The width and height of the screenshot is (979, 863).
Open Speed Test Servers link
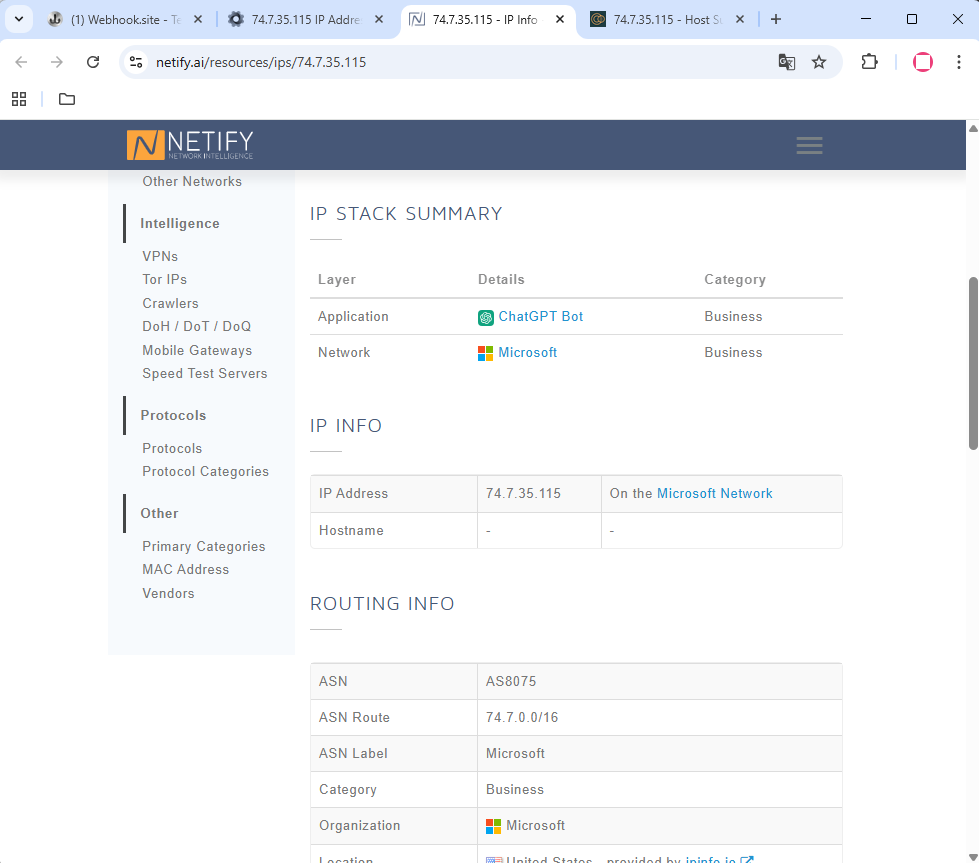(x=204, y=373)
